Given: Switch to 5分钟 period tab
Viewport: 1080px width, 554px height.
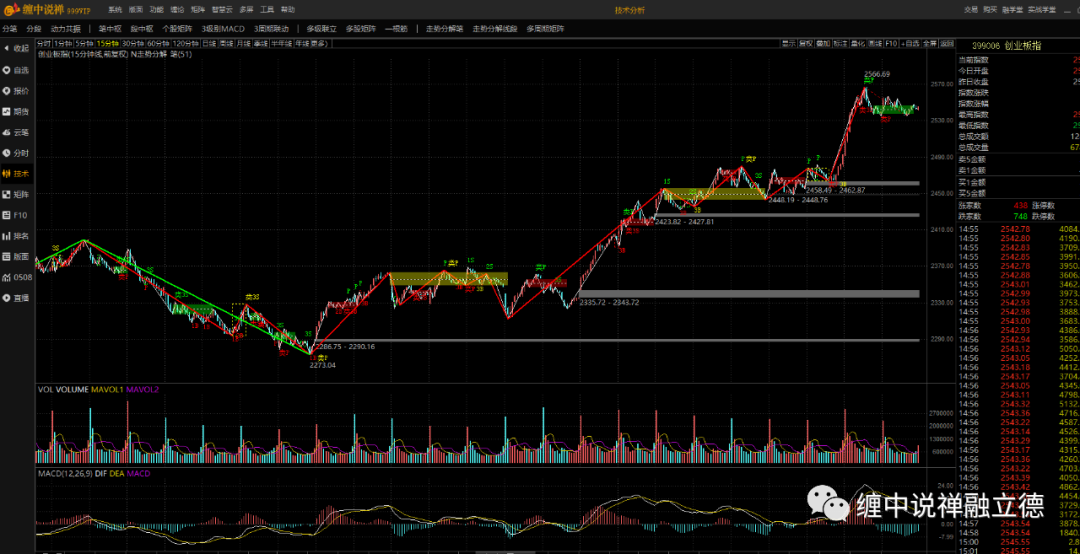Looking at the screenshot, I should click(x=83, y=43).
